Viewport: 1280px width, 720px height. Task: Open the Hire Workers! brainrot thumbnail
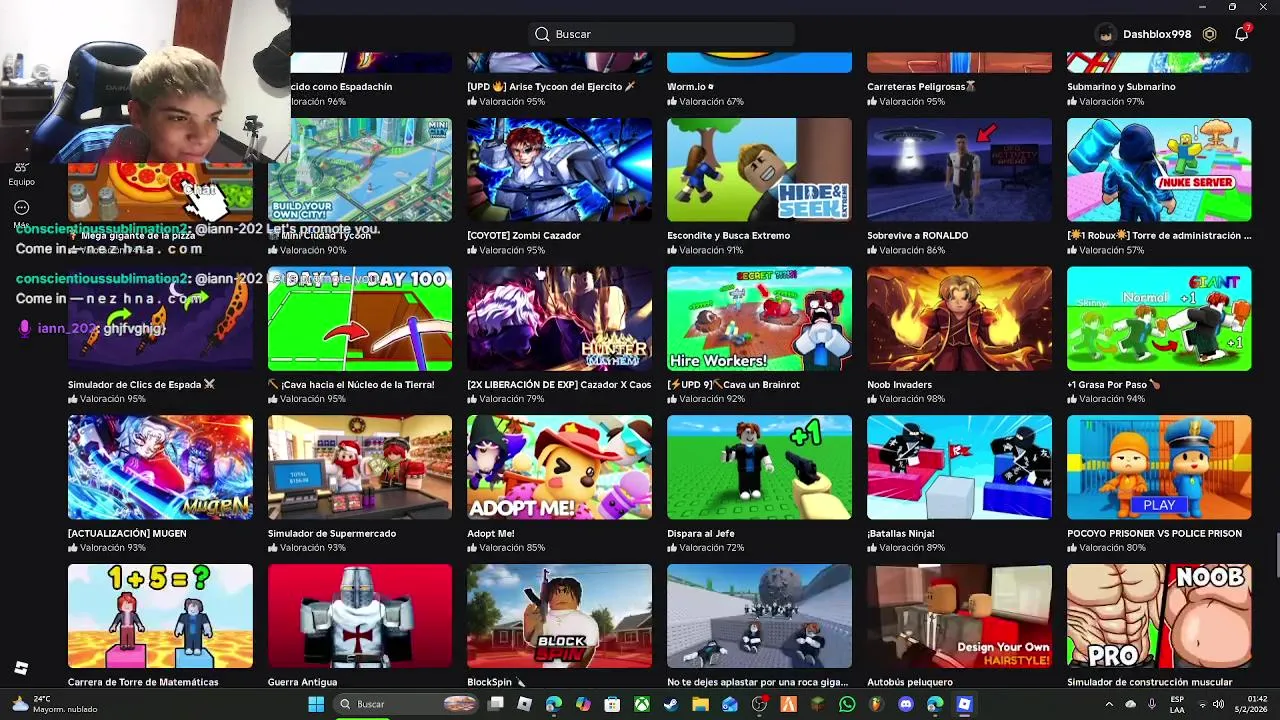click(759, 319)
